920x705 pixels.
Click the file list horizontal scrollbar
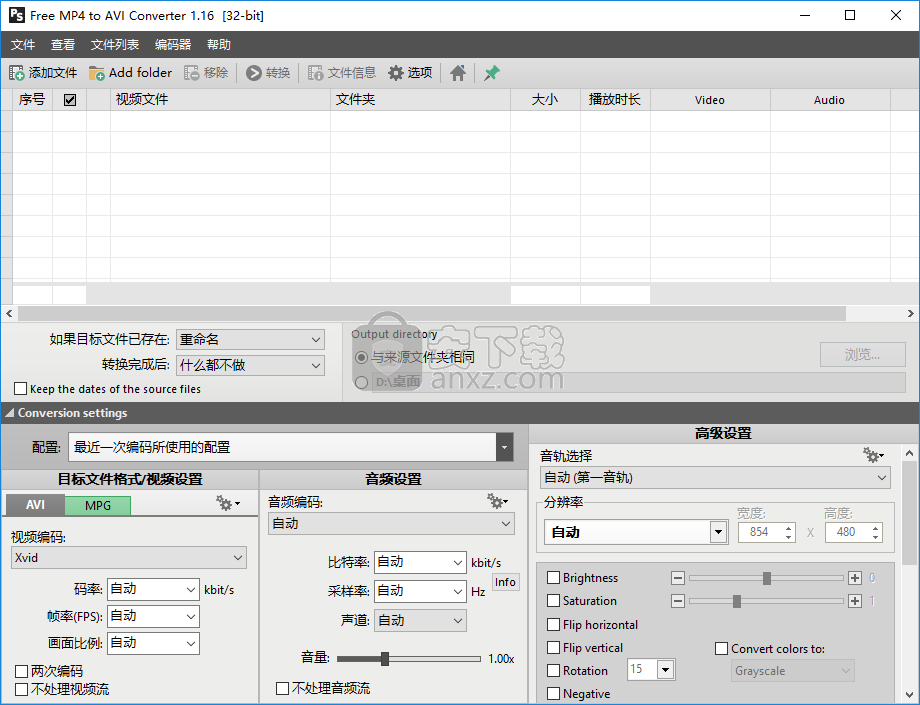pos(431,314)
